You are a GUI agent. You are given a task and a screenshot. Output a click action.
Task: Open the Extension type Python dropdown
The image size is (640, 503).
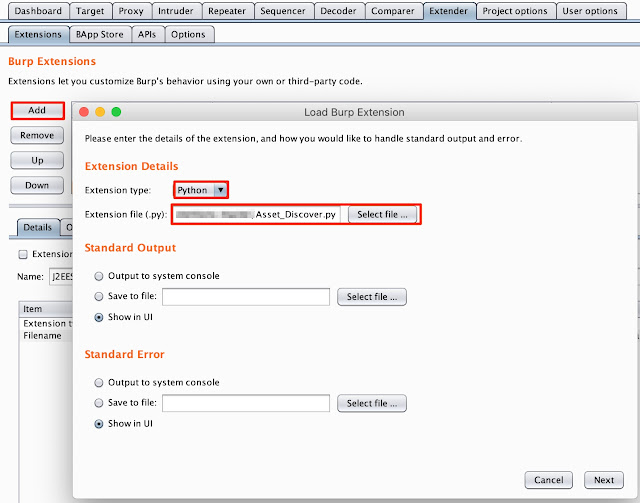[201, 190]
